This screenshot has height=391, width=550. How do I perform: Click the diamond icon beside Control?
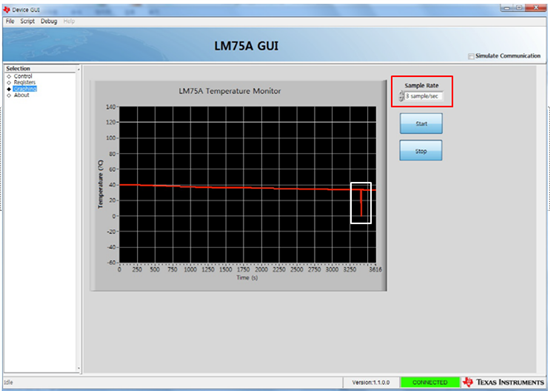[9, 76]
